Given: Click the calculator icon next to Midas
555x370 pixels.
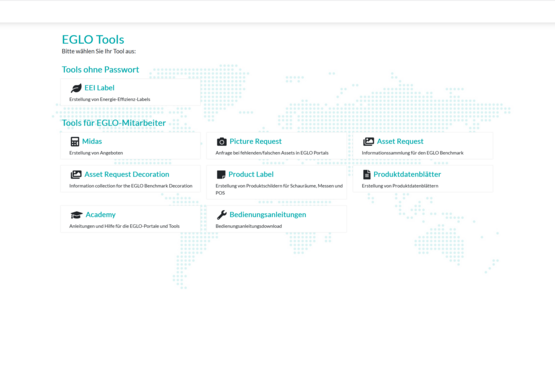Looking at the screenshot, I should pyautogui.click(x=75, y=142).
